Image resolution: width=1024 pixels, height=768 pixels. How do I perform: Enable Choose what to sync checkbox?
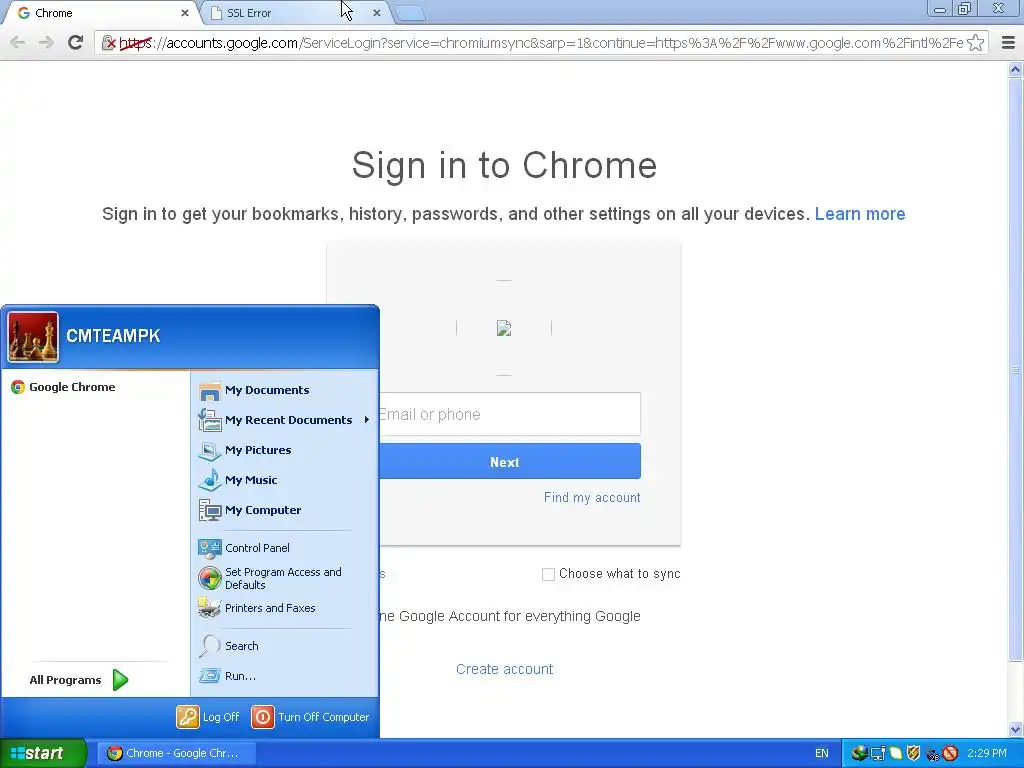coord(548,574)
